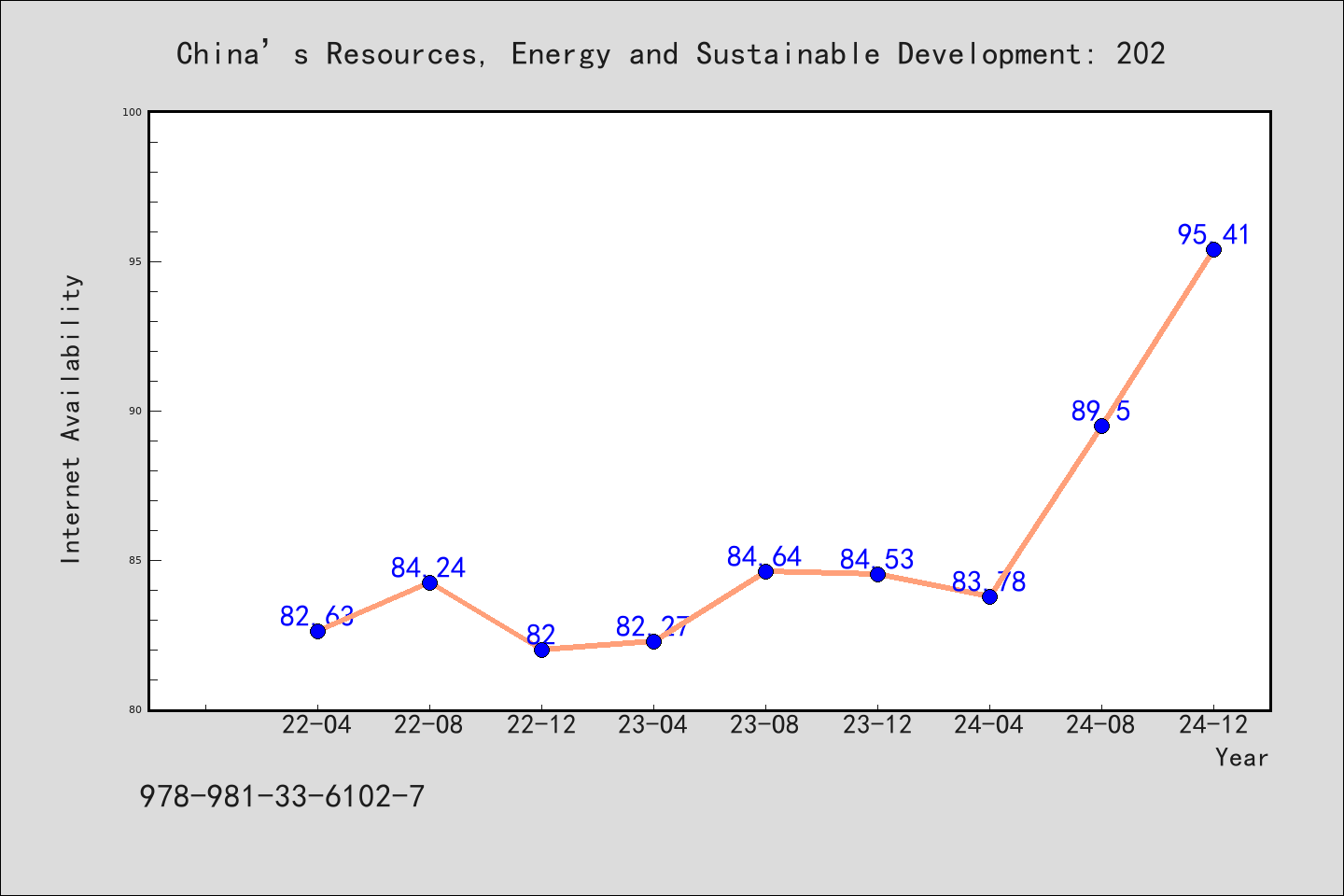Click the x-axis label '22-04'
This screenshot has width=1344, height=896.
(317, 725)
